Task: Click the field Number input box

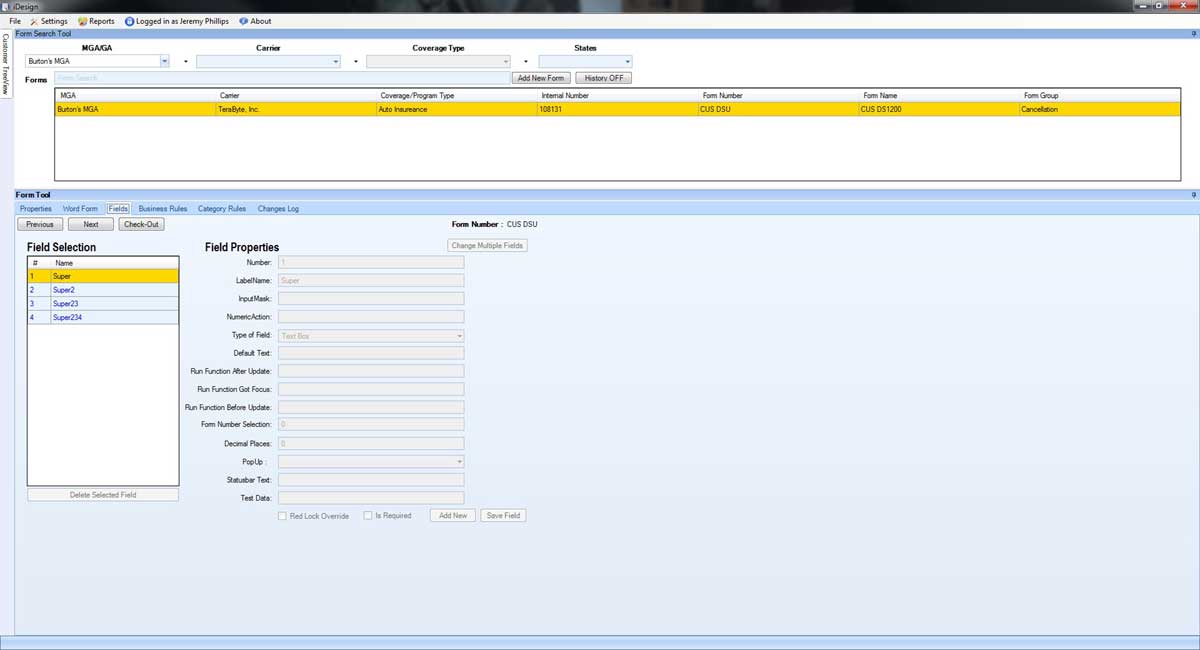Action: point(371,263)
